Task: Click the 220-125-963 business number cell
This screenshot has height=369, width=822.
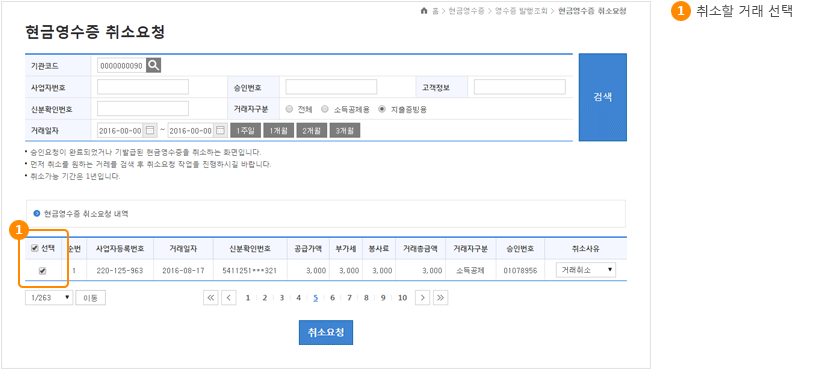Action: coord(120,270)
